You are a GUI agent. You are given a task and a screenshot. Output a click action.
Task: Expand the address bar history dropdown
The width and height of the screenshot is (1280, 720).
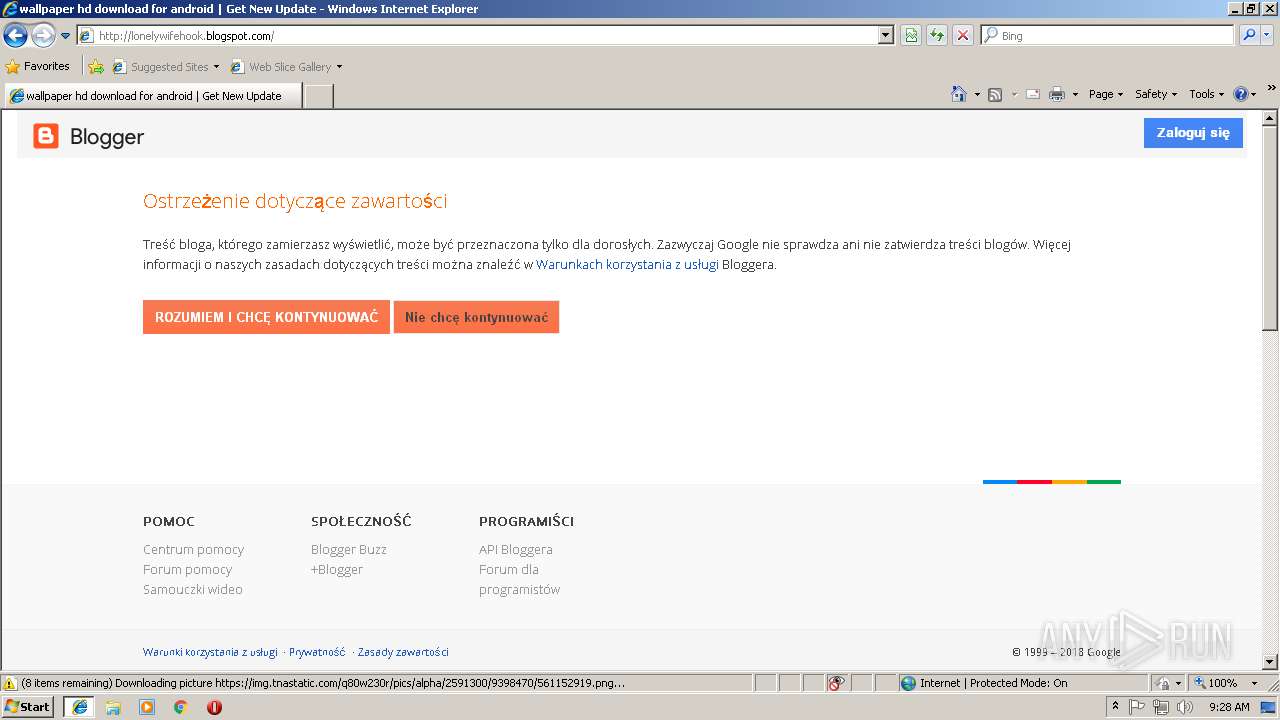[886, 36]
